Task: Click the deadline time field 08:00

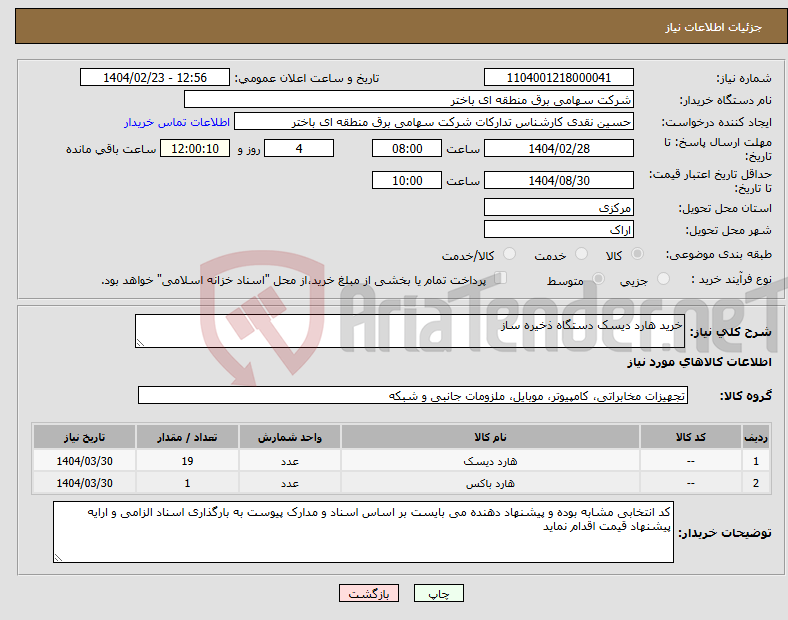Action: [407, 148]
